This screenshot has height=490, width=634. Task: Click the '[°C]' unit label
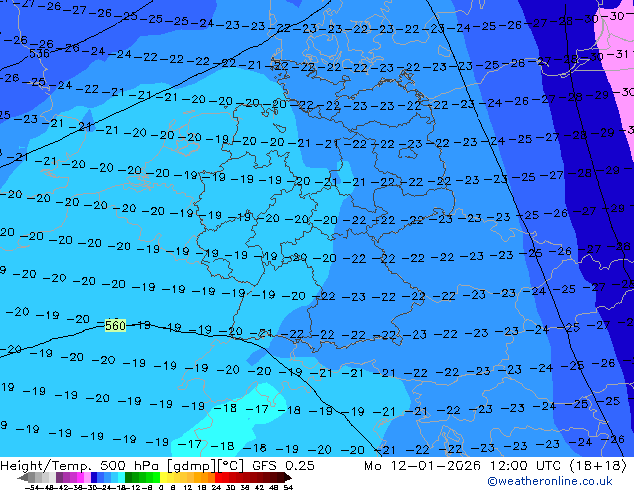(x=231, y=466)
